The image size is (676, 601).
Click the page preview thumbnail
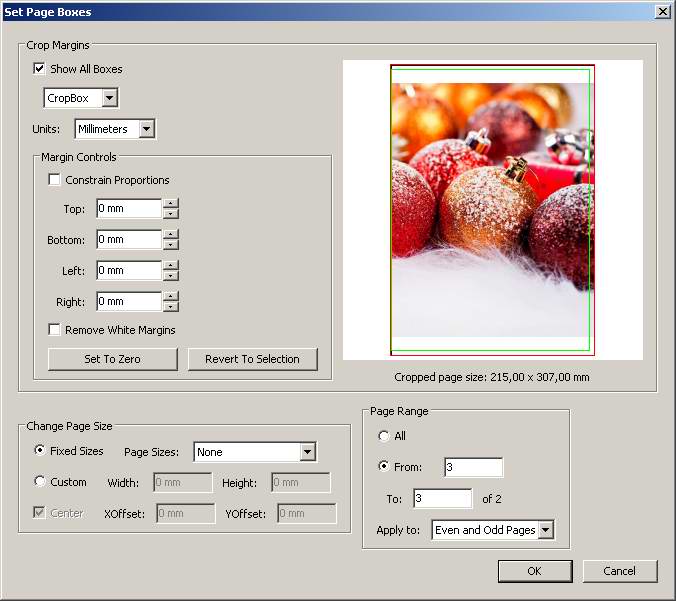coord(492,210)
